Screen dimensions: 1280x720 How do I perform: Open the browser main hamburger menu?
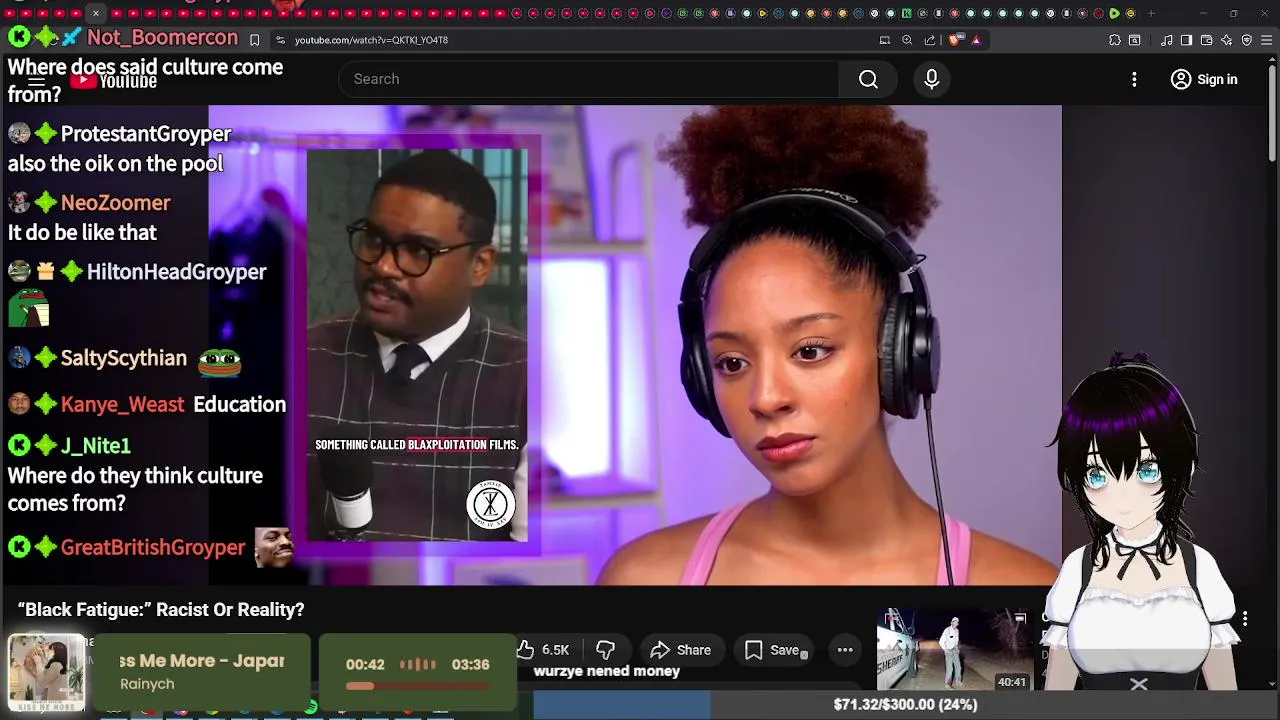(x=1266, y=40)
